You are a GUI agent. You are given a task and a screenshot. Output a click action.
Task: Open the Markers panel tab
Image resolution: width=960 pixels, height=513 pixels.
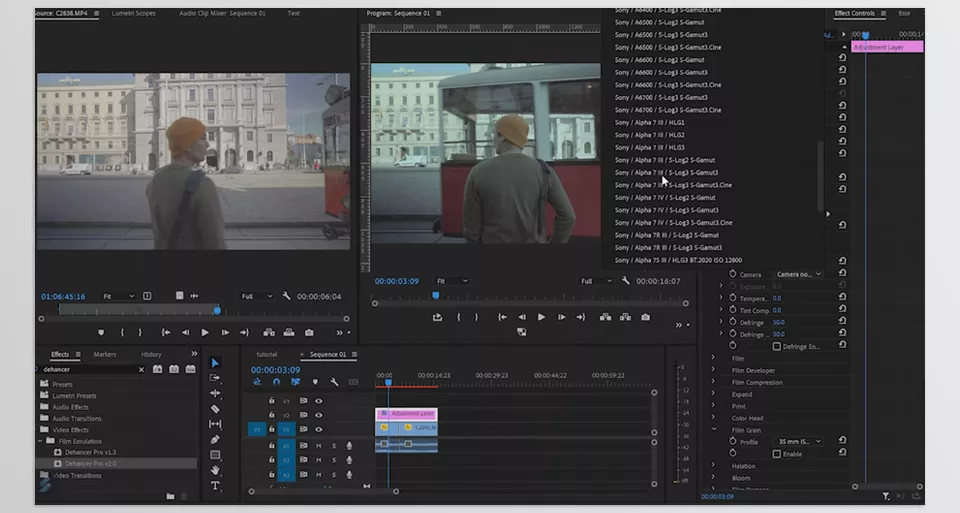click(105, 354)
